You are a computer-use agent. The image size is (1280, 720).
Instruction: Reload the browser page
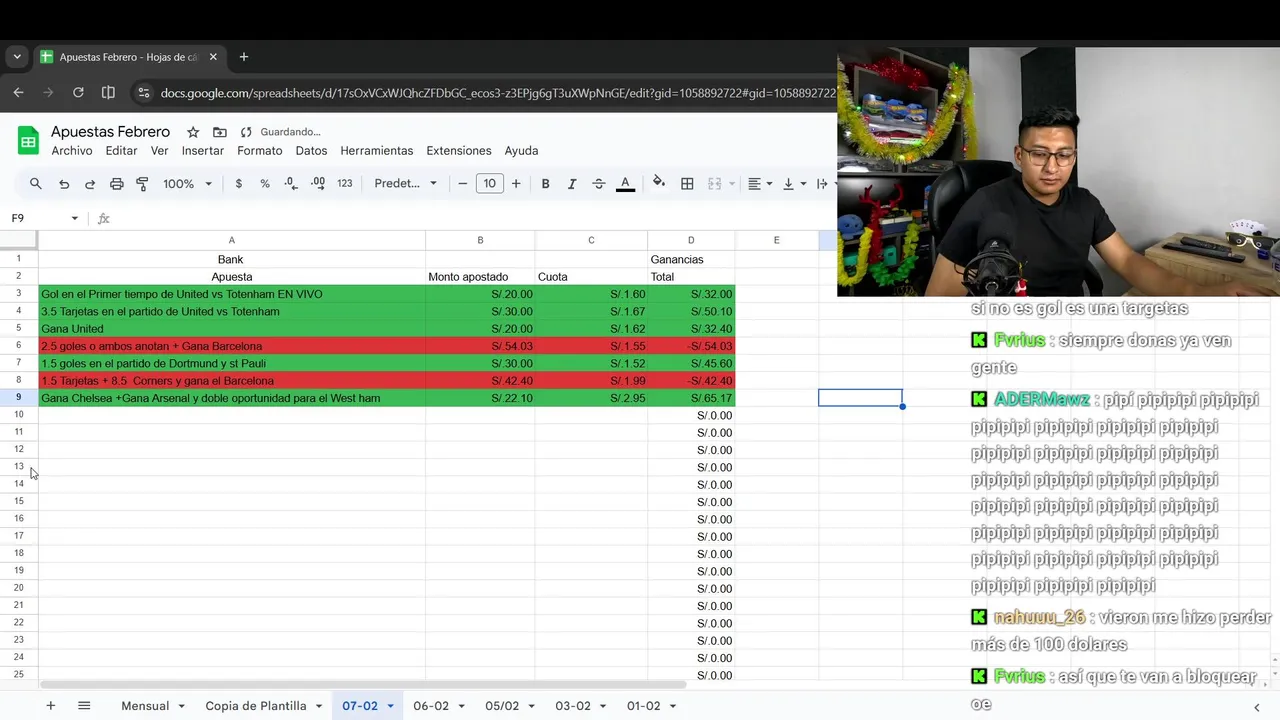pyautogui.click(x=78, y=93)
